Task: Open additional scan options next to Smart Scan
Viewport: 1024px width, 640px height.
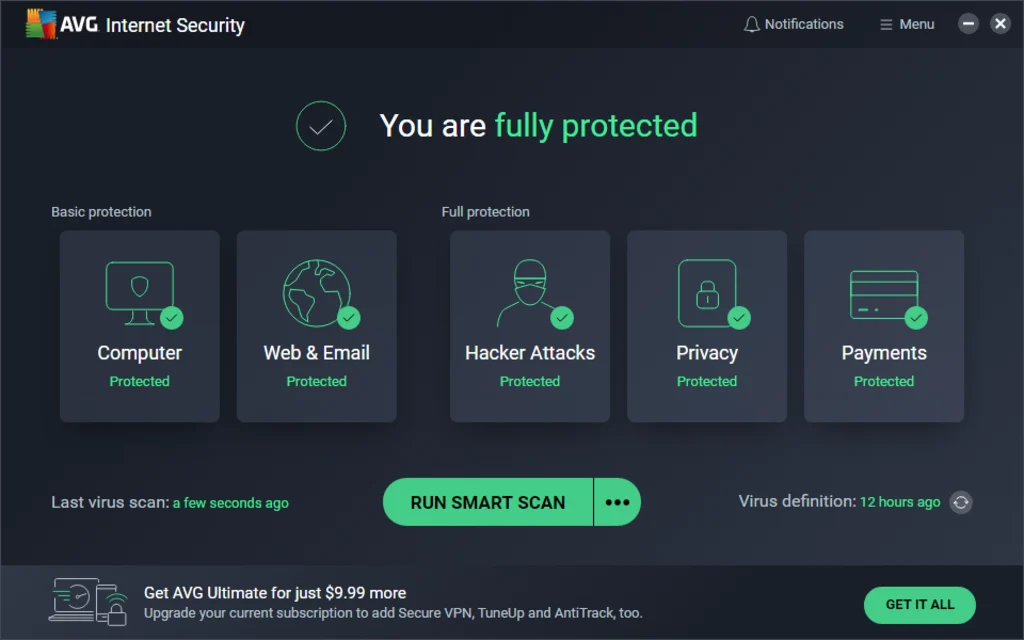Action: click(x=617, y=502)
